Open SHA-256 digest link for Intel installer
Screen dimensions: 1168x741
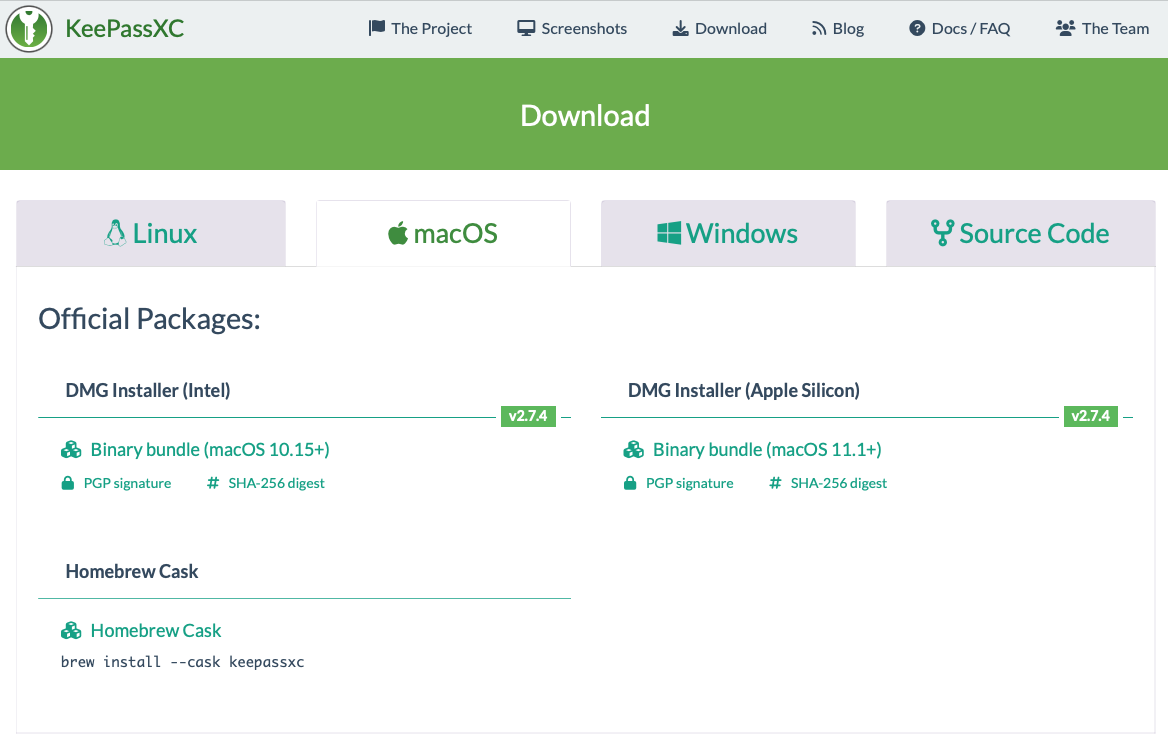click(x=276, y=484)
